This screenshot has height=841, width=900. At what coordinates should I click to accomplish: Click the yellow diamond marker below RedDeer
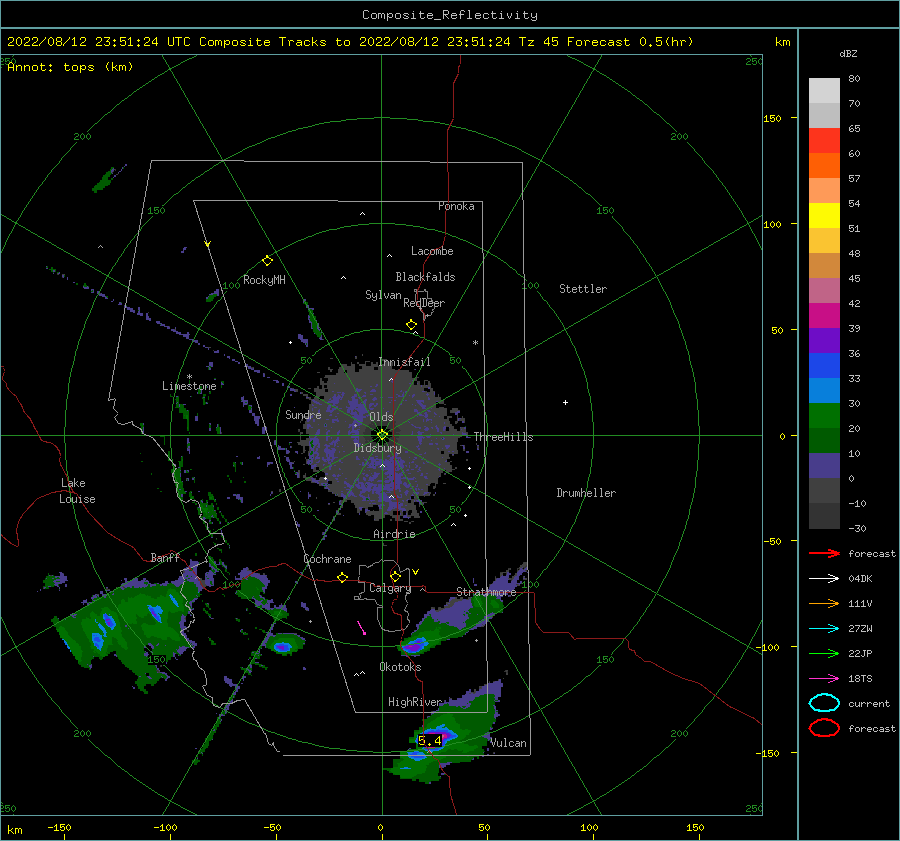412,325
